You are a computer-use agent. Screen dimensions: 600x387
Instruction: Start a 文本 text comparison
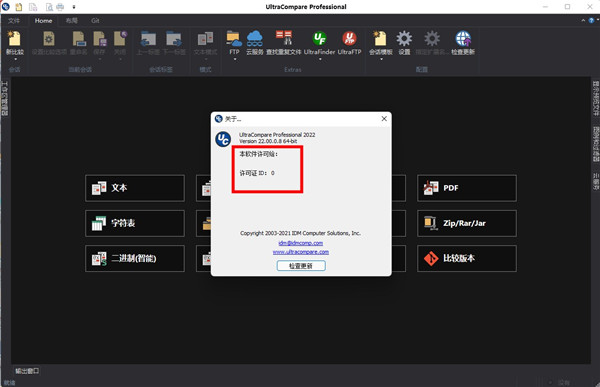(x=135, y=188)
